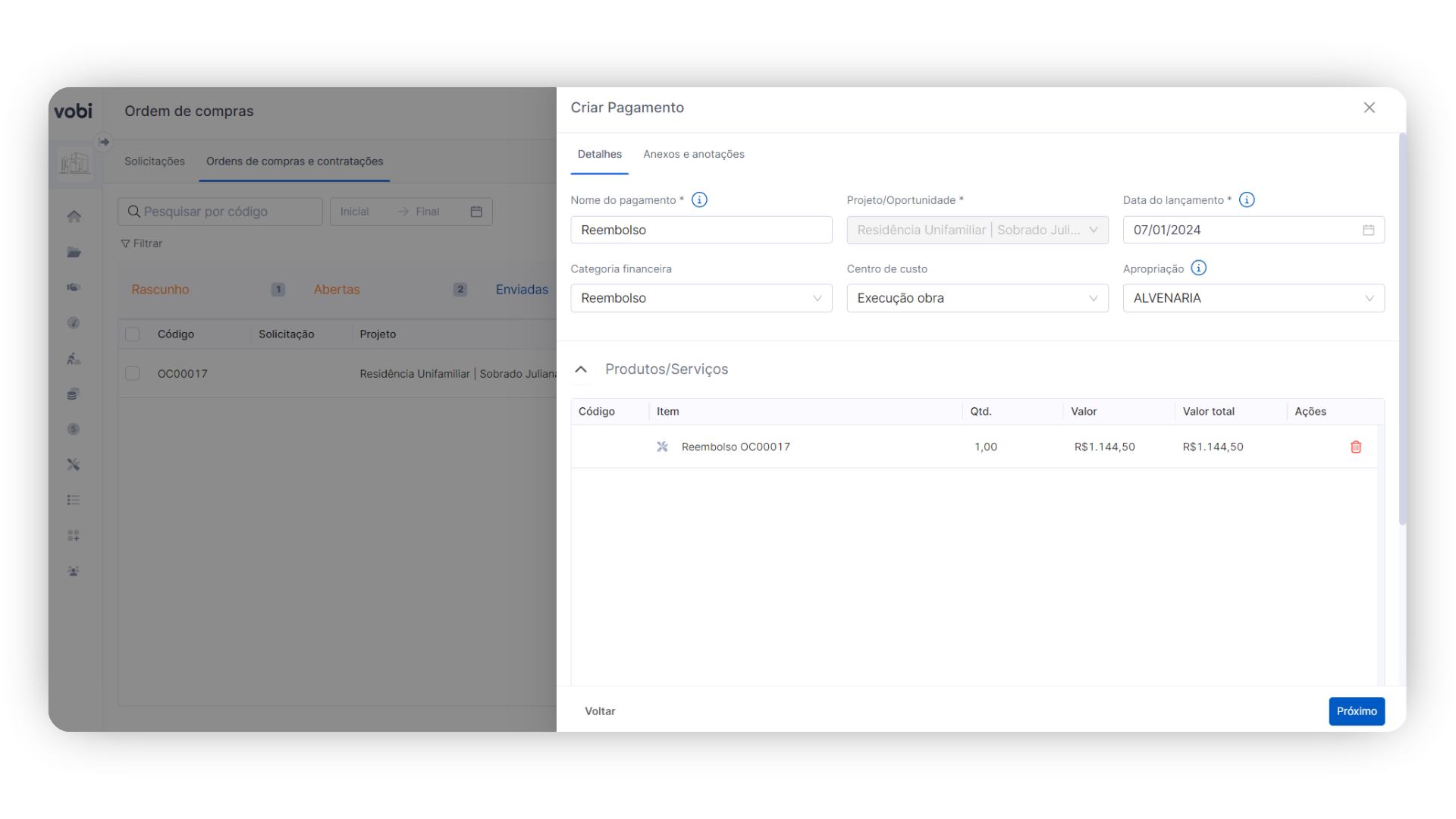Check the OC00017 row checkbox
This screenshot has height=819, width=1456.
pyautogui.click(x=133, y=374)
